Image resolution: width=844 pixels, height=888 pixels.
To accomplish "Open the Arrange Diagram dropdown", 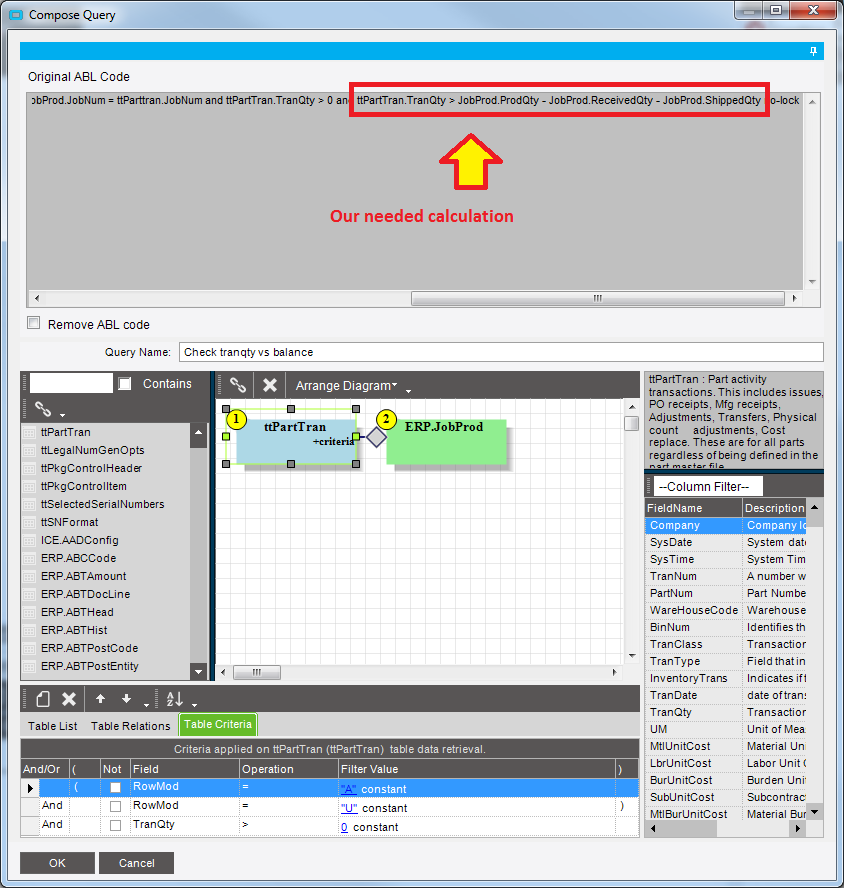I will point(346,386).
